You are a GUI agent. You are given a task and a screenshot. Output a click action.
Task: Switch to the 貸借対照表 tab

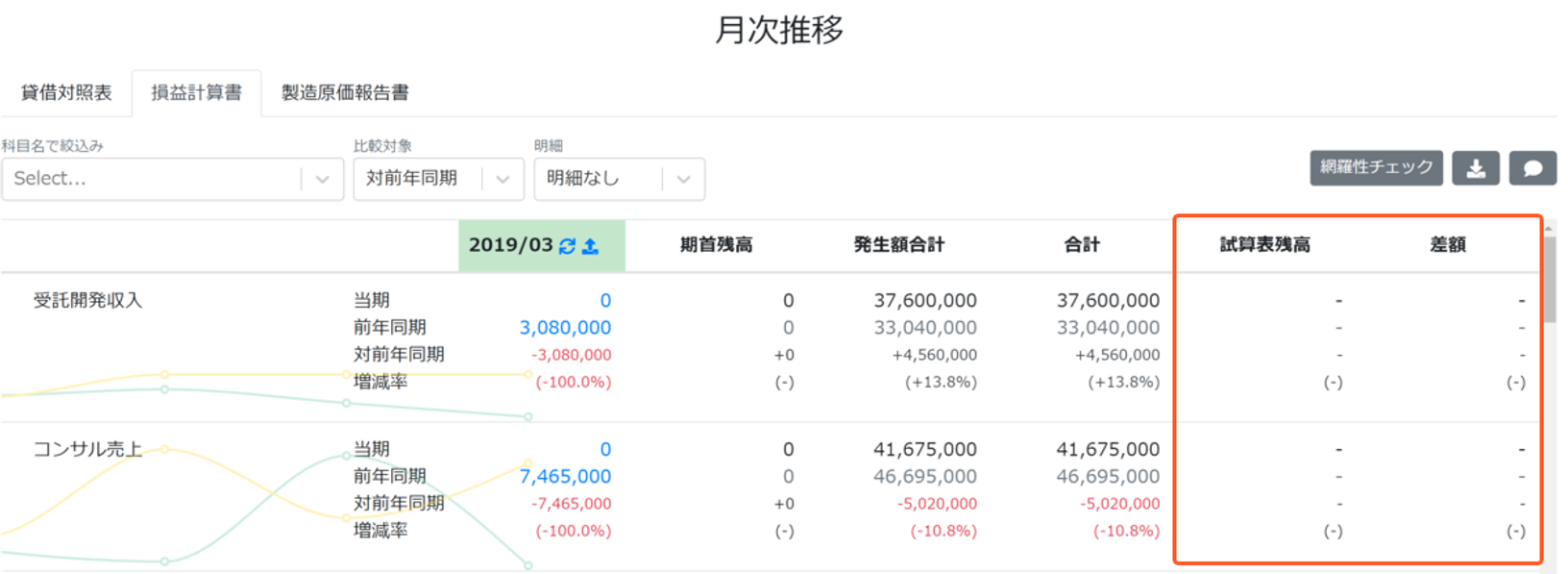[66, 92]
